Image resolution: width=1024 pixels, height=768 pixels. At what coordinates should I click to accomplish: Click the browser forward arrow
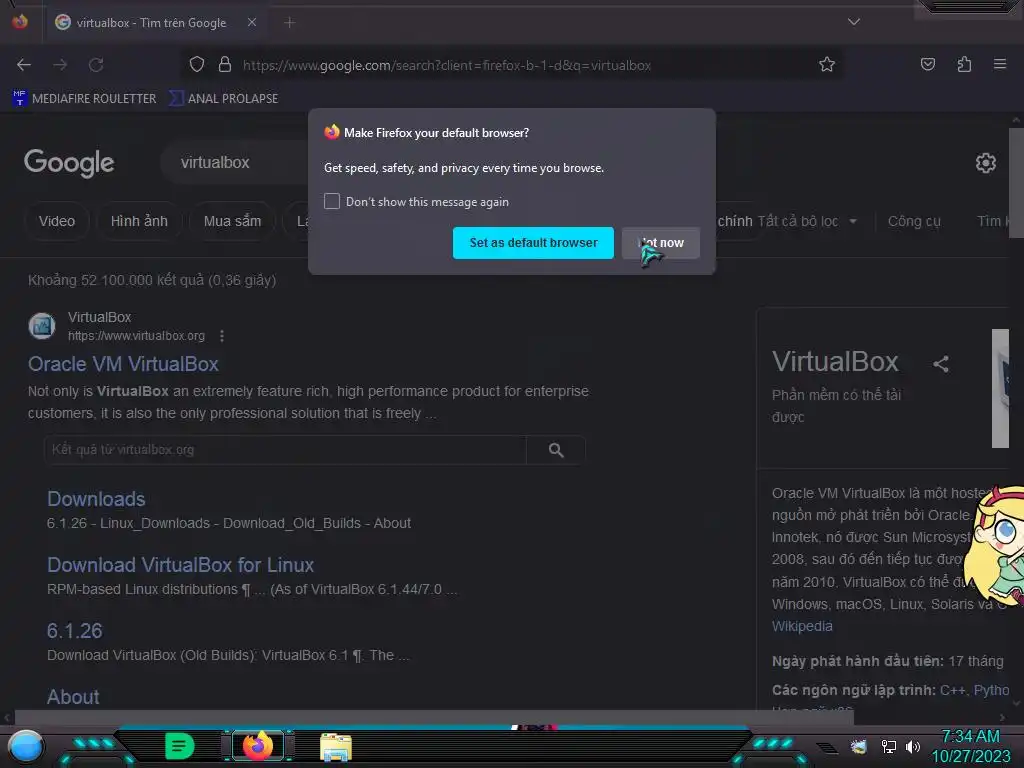(x=60, y=65)
